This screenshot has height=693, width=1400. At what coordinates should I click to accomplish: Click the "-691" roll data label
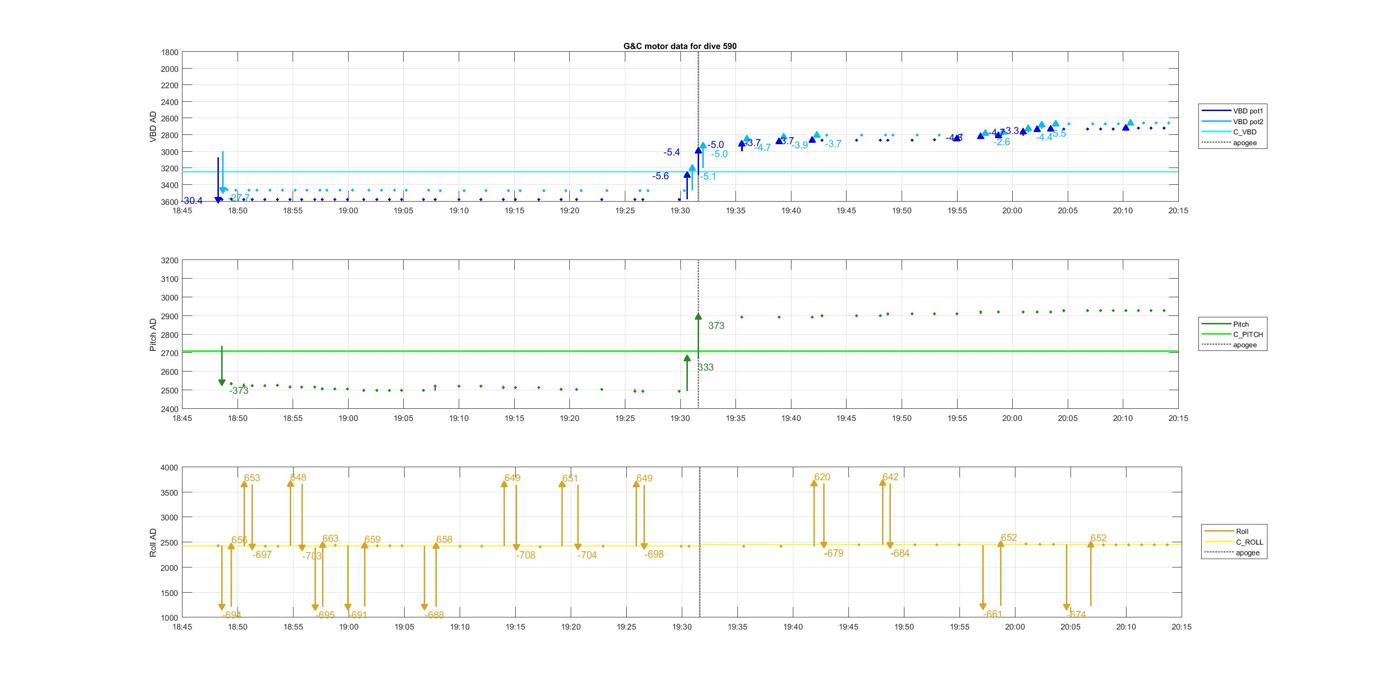coord(358,616)
